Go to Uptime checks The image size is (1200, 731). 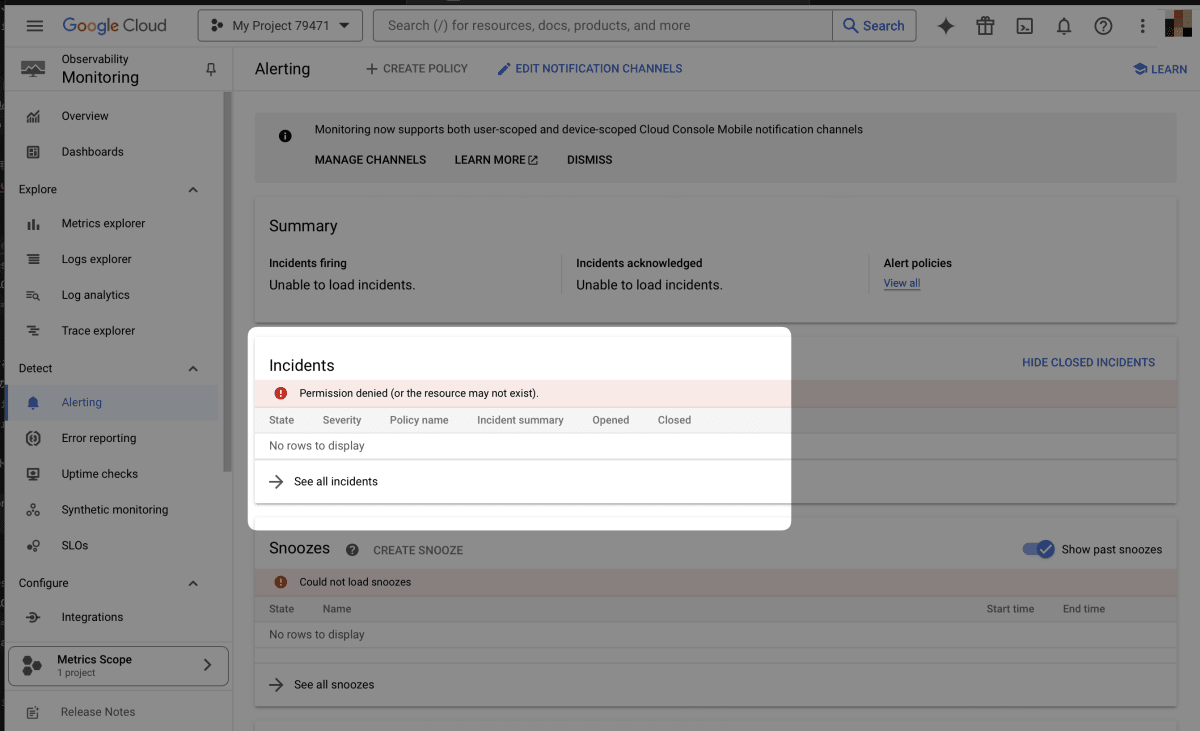point(100,474)
